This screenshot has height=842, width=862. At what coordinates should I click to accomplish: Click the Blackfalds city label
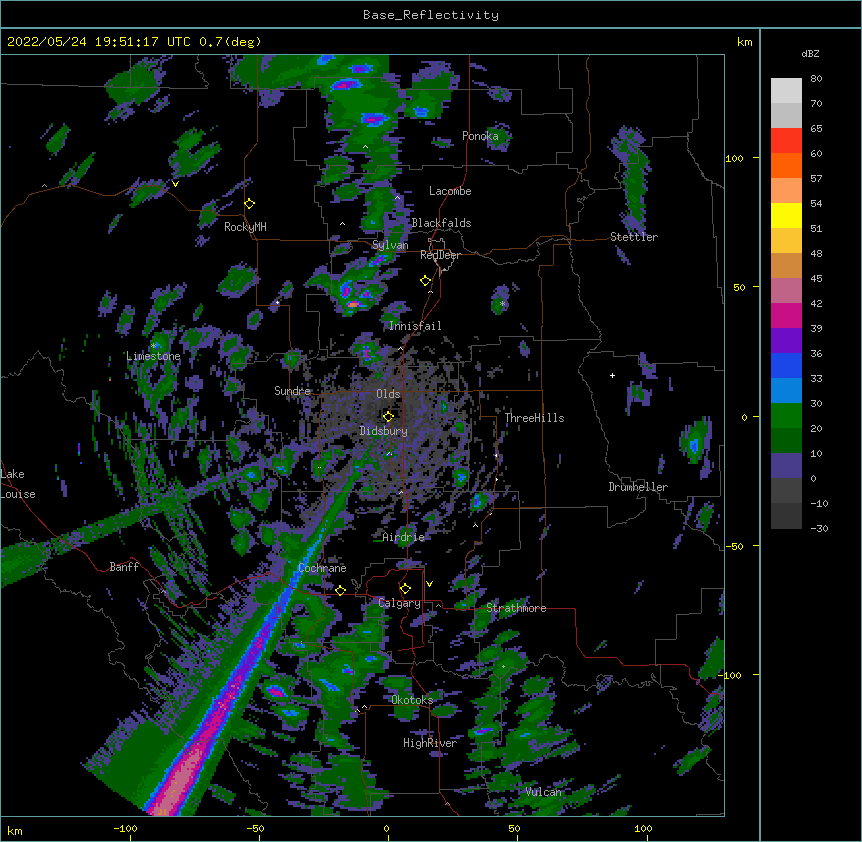click(x=441, y=223)
